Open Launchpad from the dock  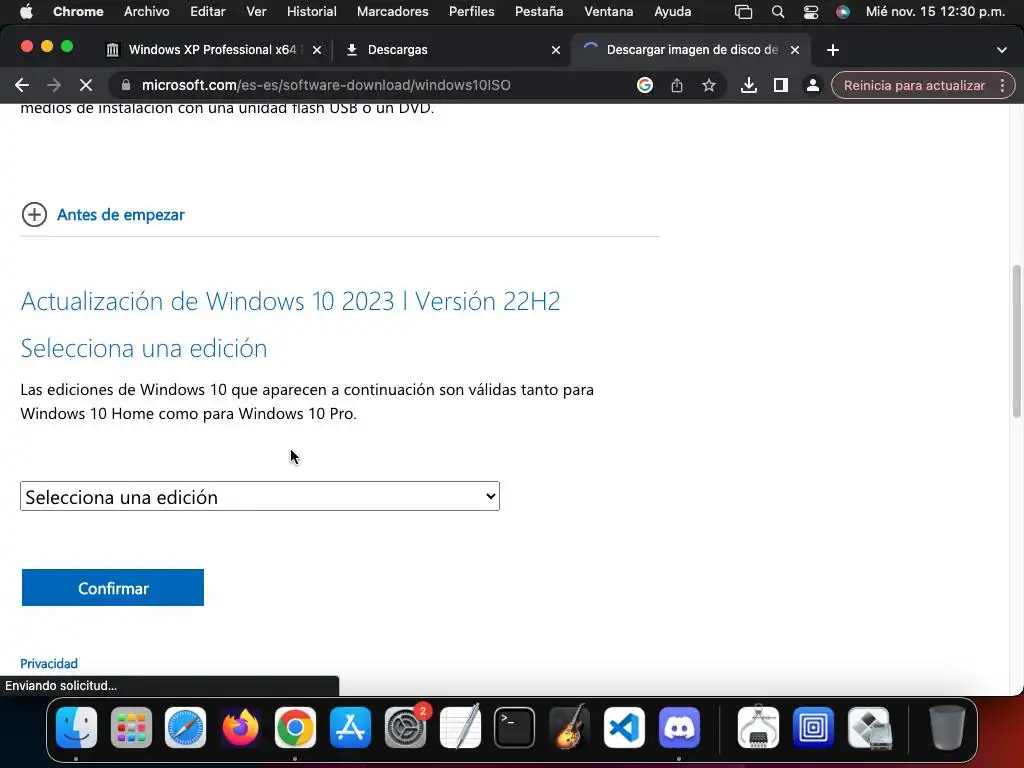(x=131, y=727)
